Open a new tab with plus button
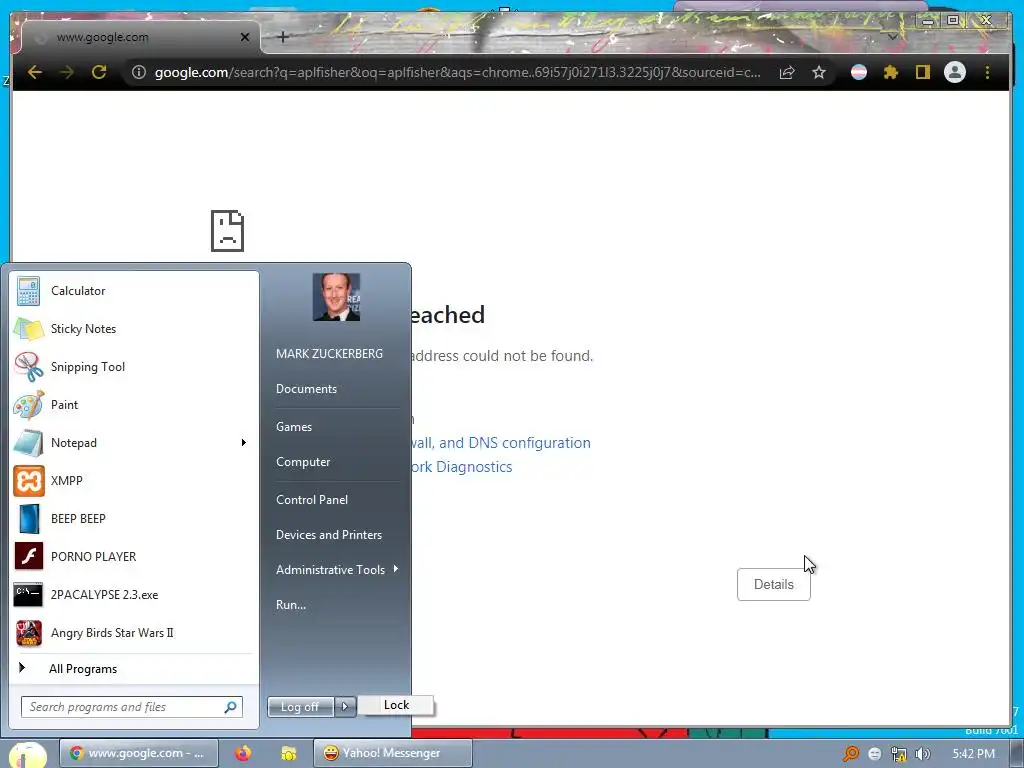 pyautogui.click(x=283, y=37)
